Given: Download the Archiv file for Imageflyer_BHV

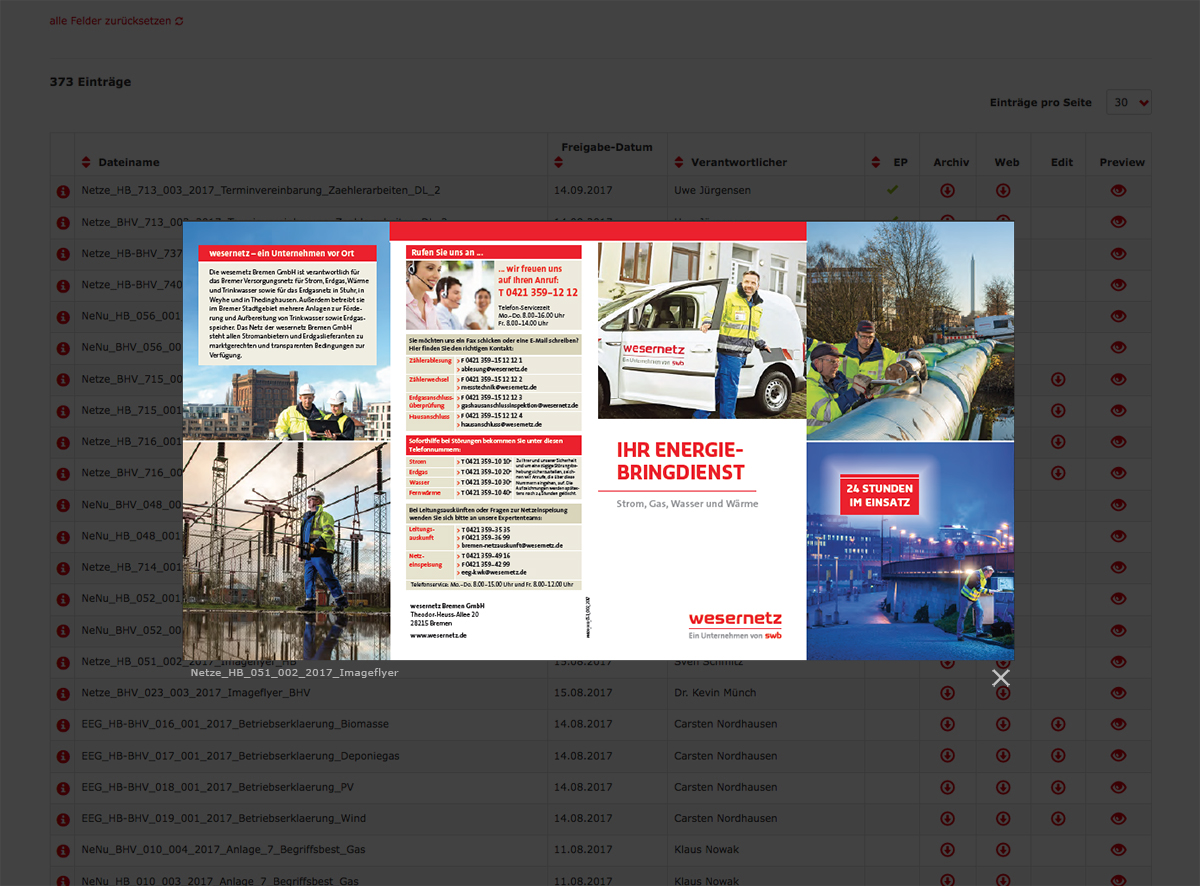Looking at the screenshot, I should (948, 694).
